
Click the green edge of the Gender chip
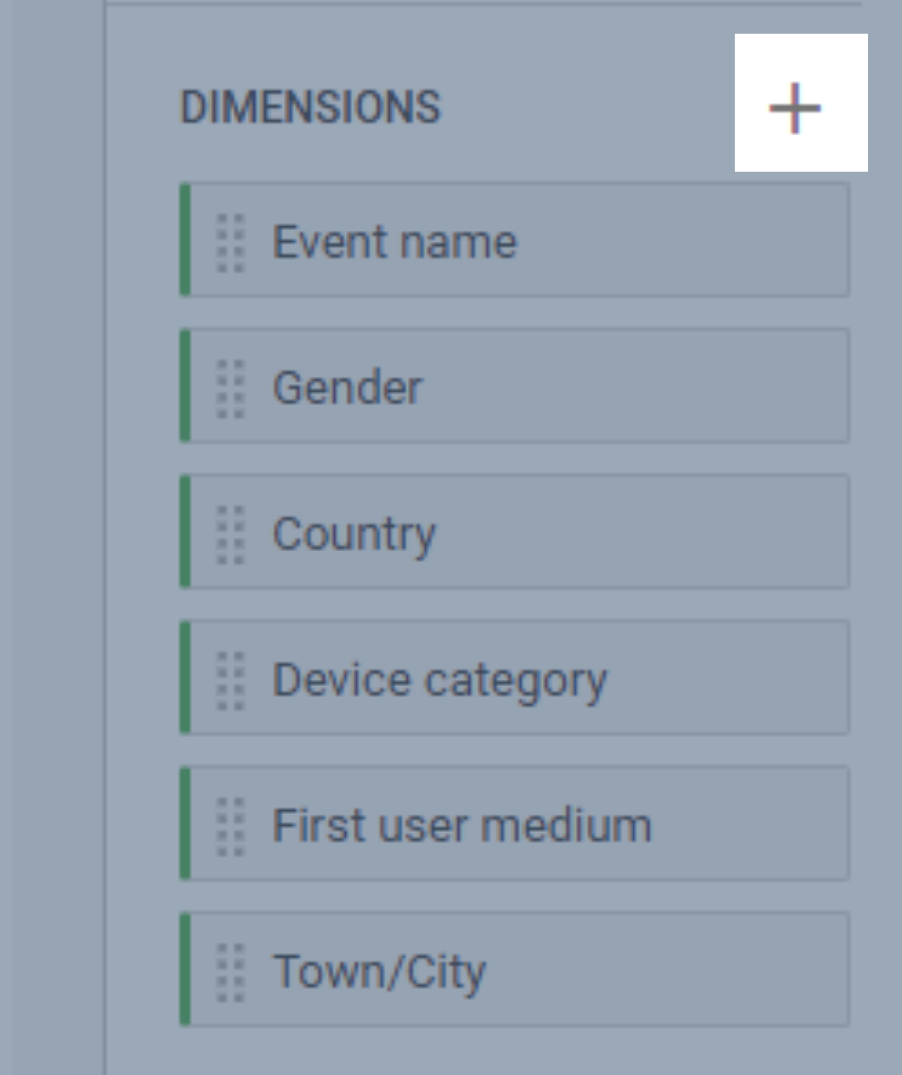pos(185,386)
